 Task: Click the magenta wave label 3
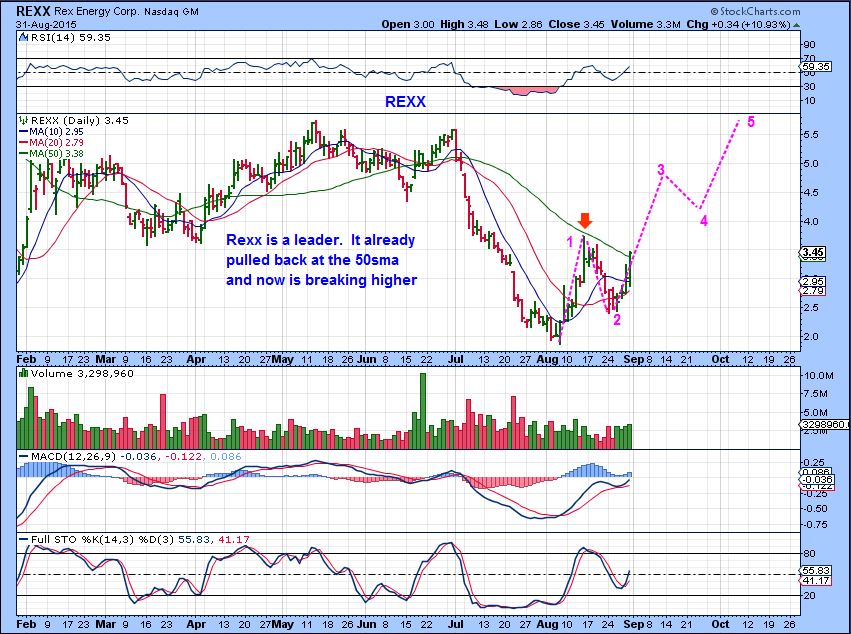[x=661, y=170]
